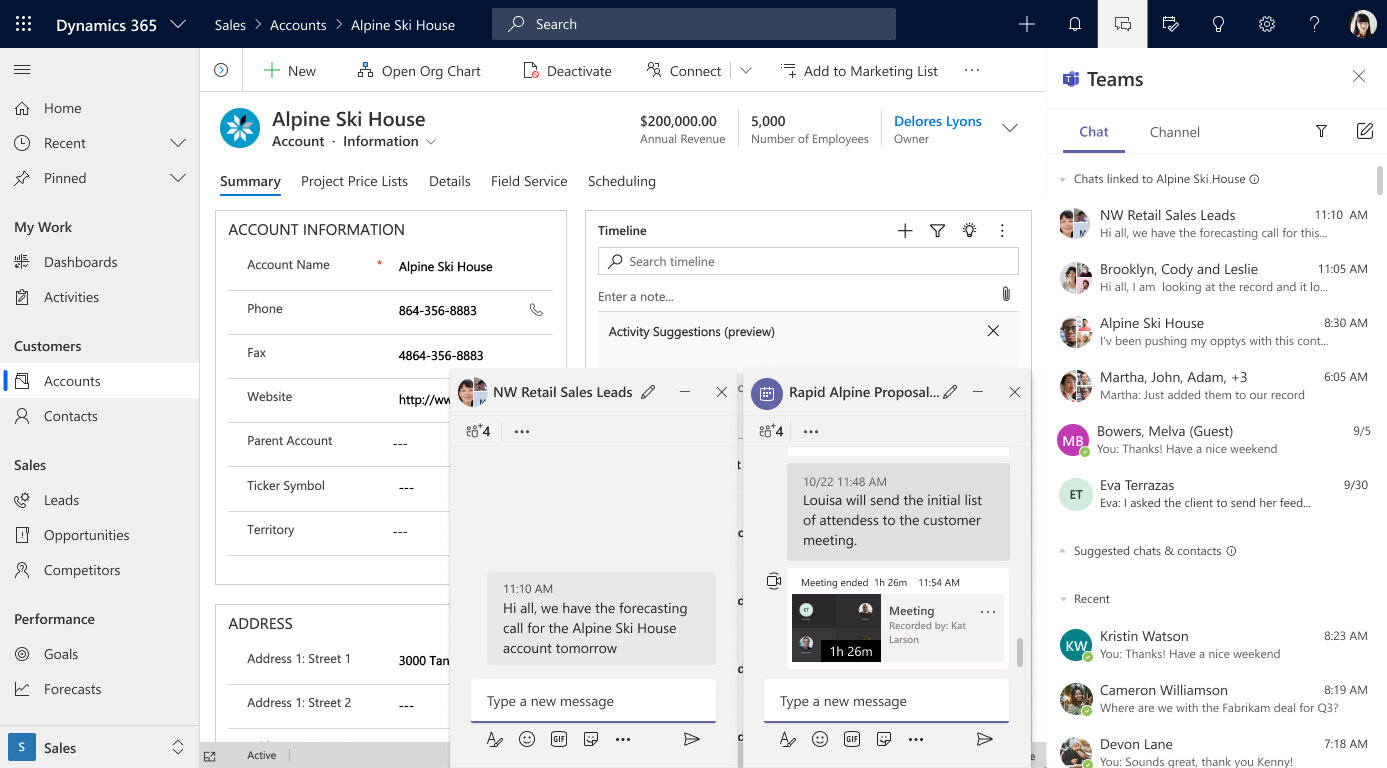This screenshot has width=1387, height=768.
Task: Click the New command button
Action: pyautogui.click(x=290, y=71)
